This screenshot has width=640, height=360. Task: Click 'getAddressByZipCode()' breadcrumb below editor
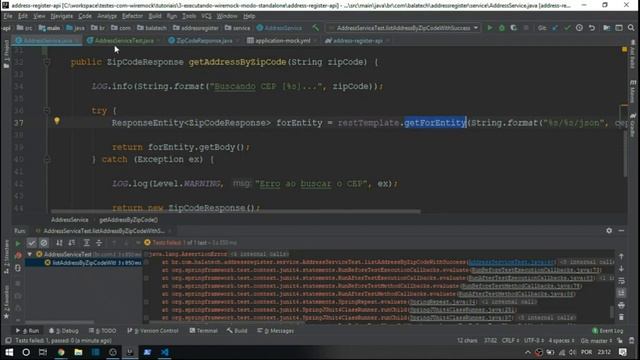(x=128, y=220)
